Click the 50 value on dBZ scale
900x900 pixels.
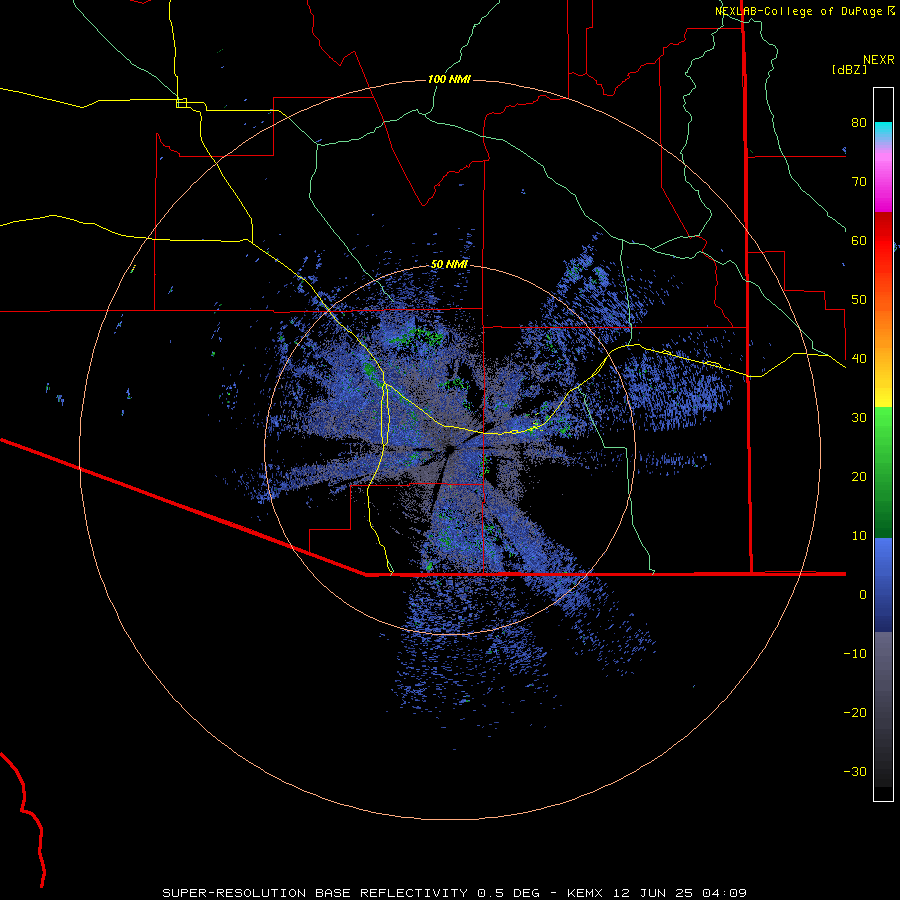pyautogui.click(x=859, y=300)
